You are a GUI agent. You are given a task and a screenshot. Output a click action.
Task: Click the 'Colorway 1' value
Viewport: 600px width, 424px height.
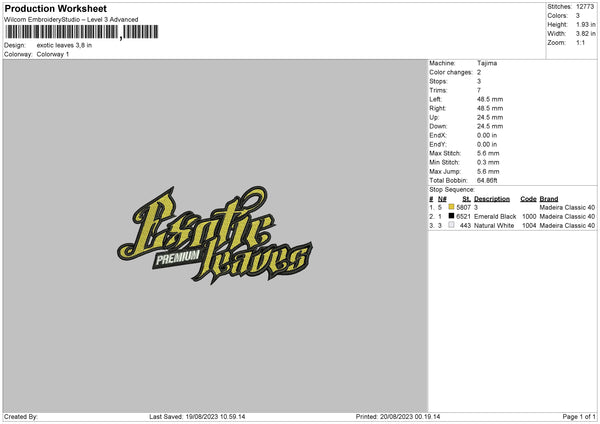53,54
